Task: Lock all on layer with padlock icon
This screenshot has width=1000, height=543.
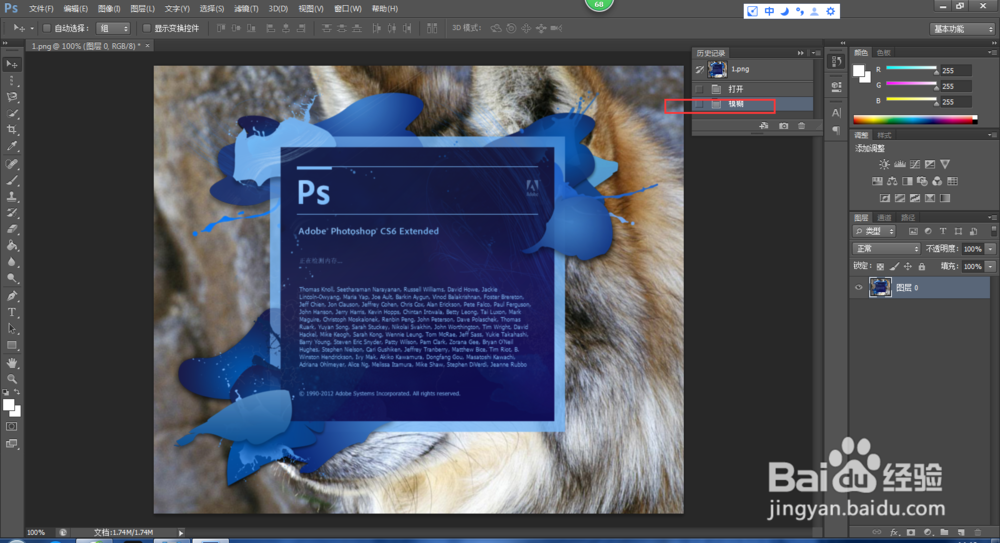Action: tap(922, 266)
